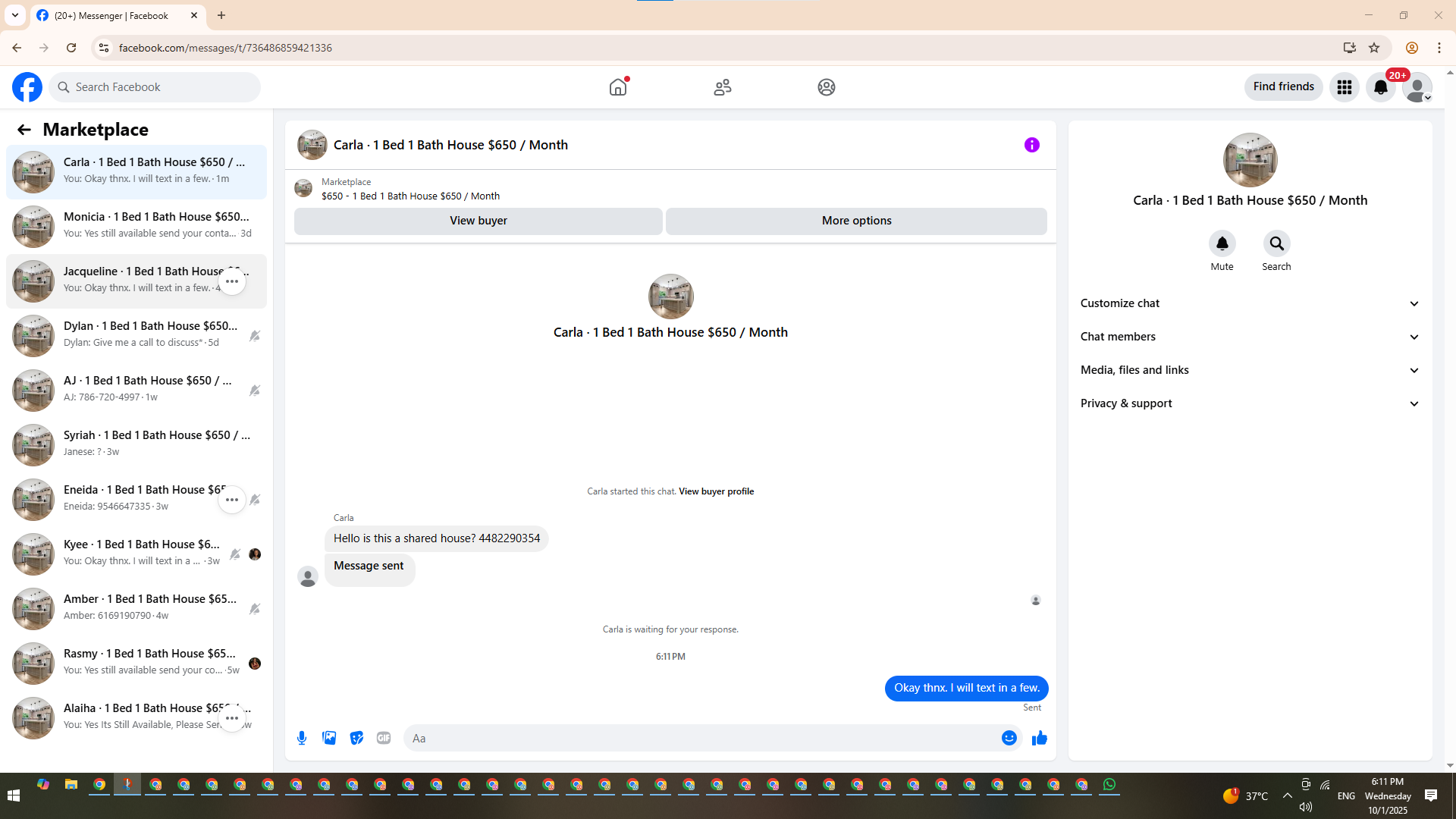This screenshot has width=1456, height=819.
Task: Show hidden icons in system tray
Action: tap(1288, 795)
